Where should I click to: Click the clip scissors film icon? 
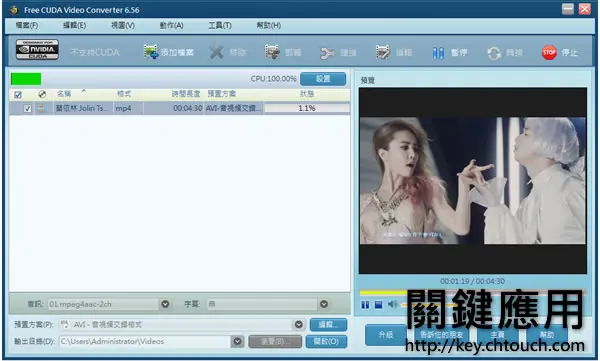[x=272, y=52]
